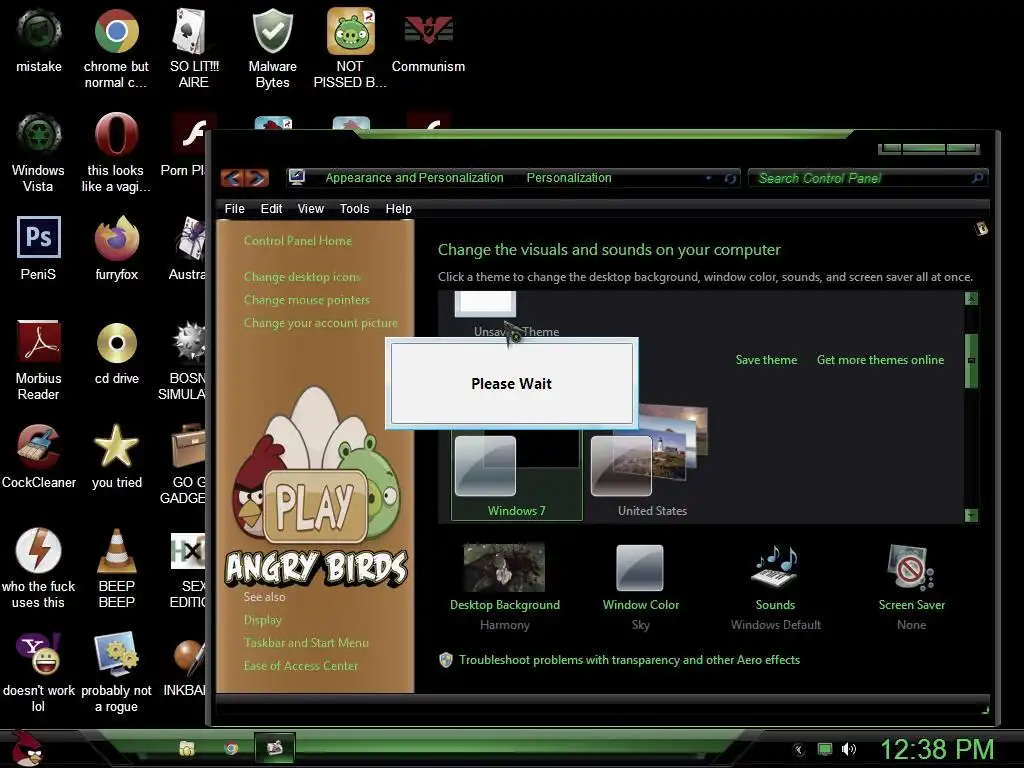Click the Search Control Panel field
The width and height of the screenshot is (1024, 768).
click(867, 178)
